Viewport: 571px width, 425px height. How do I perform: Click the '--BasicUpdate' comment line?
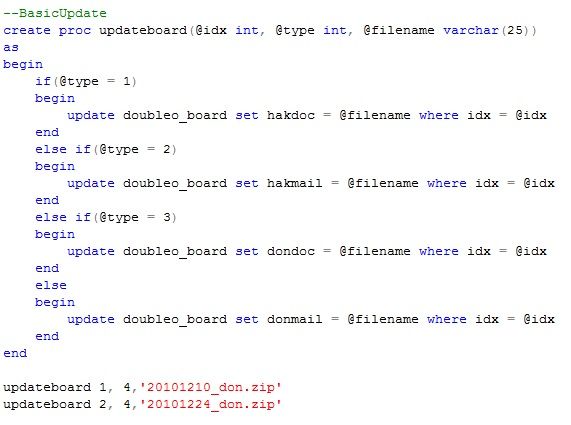point(55,13)
